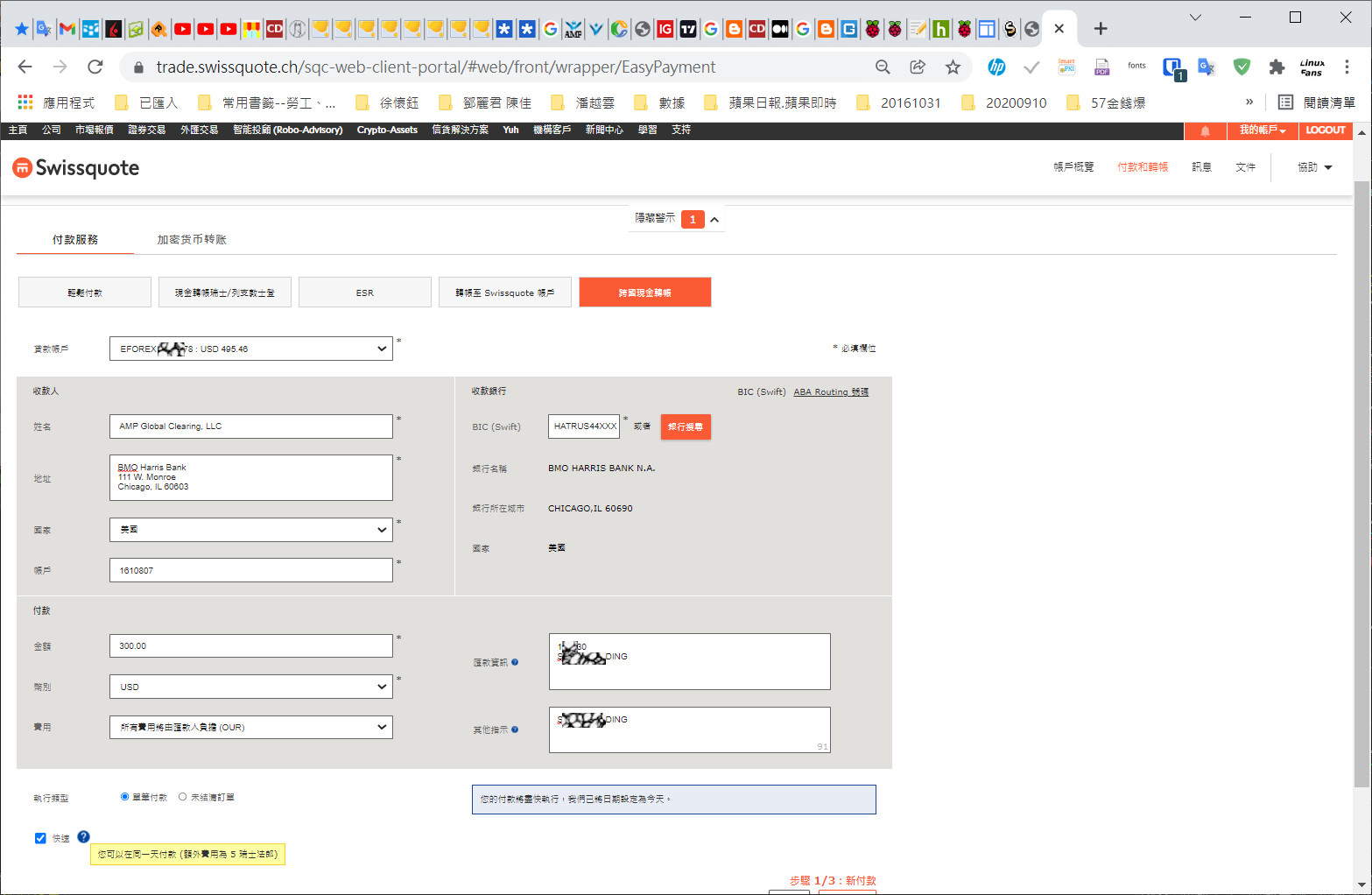
Task: Open 文件 in header navigation
Action: pos(1245,167)
